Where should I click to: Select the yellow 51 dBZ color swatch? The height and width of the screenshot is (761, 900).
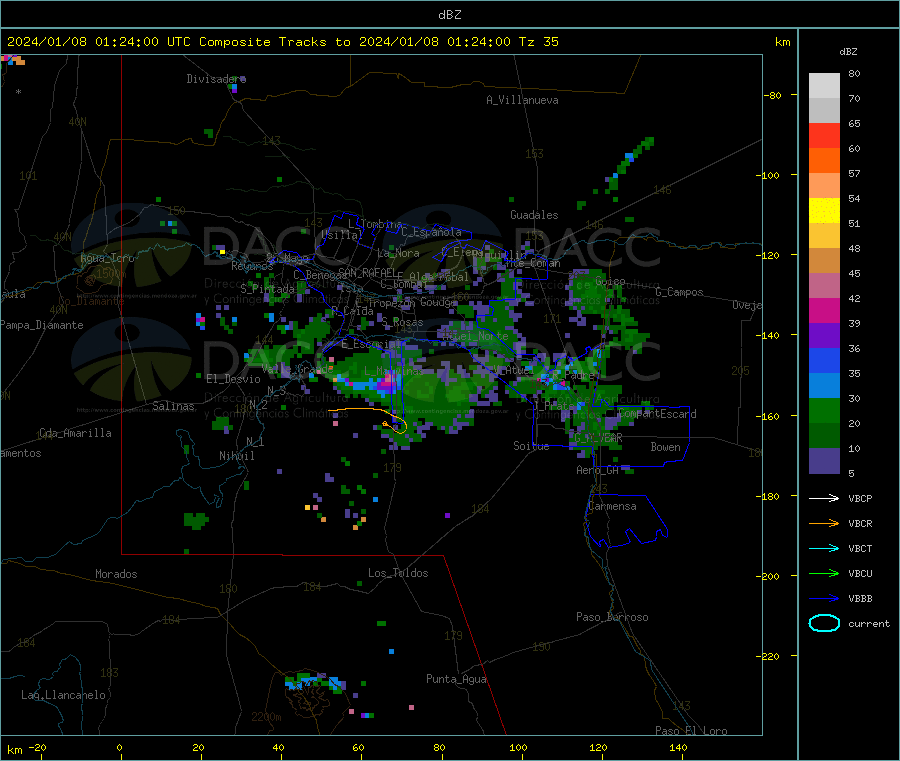point(824,211)
